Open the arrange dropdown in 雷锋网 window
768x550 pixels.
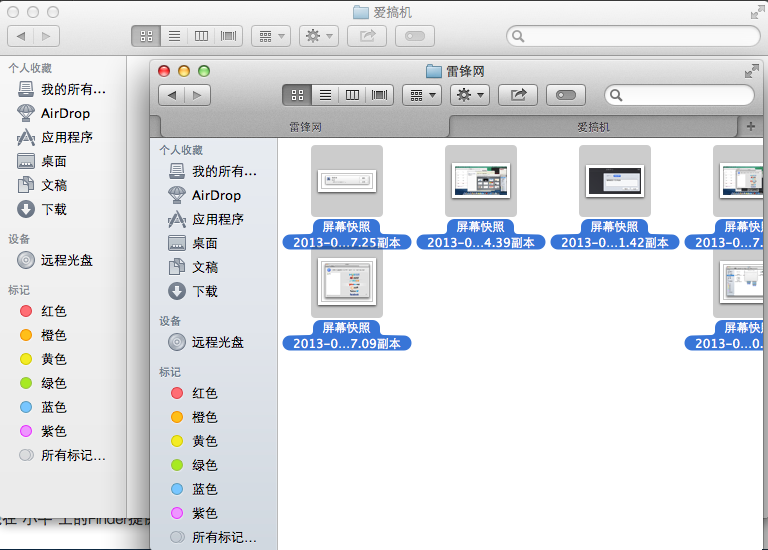[x=422, y=95]
